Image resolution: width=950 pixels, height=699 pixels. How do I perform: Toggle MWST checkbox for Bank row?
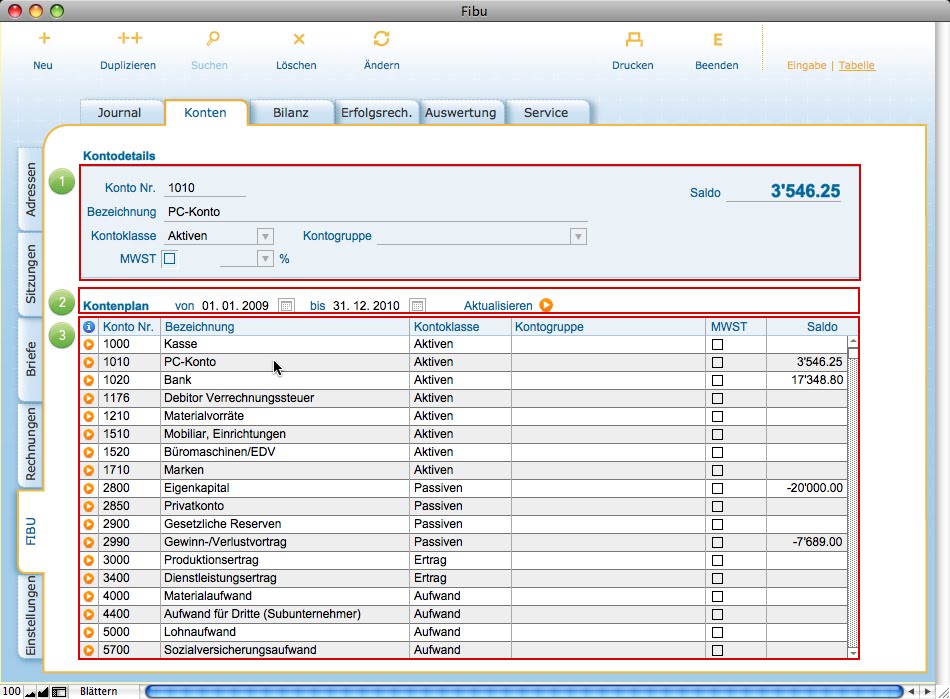click(717, 380)
